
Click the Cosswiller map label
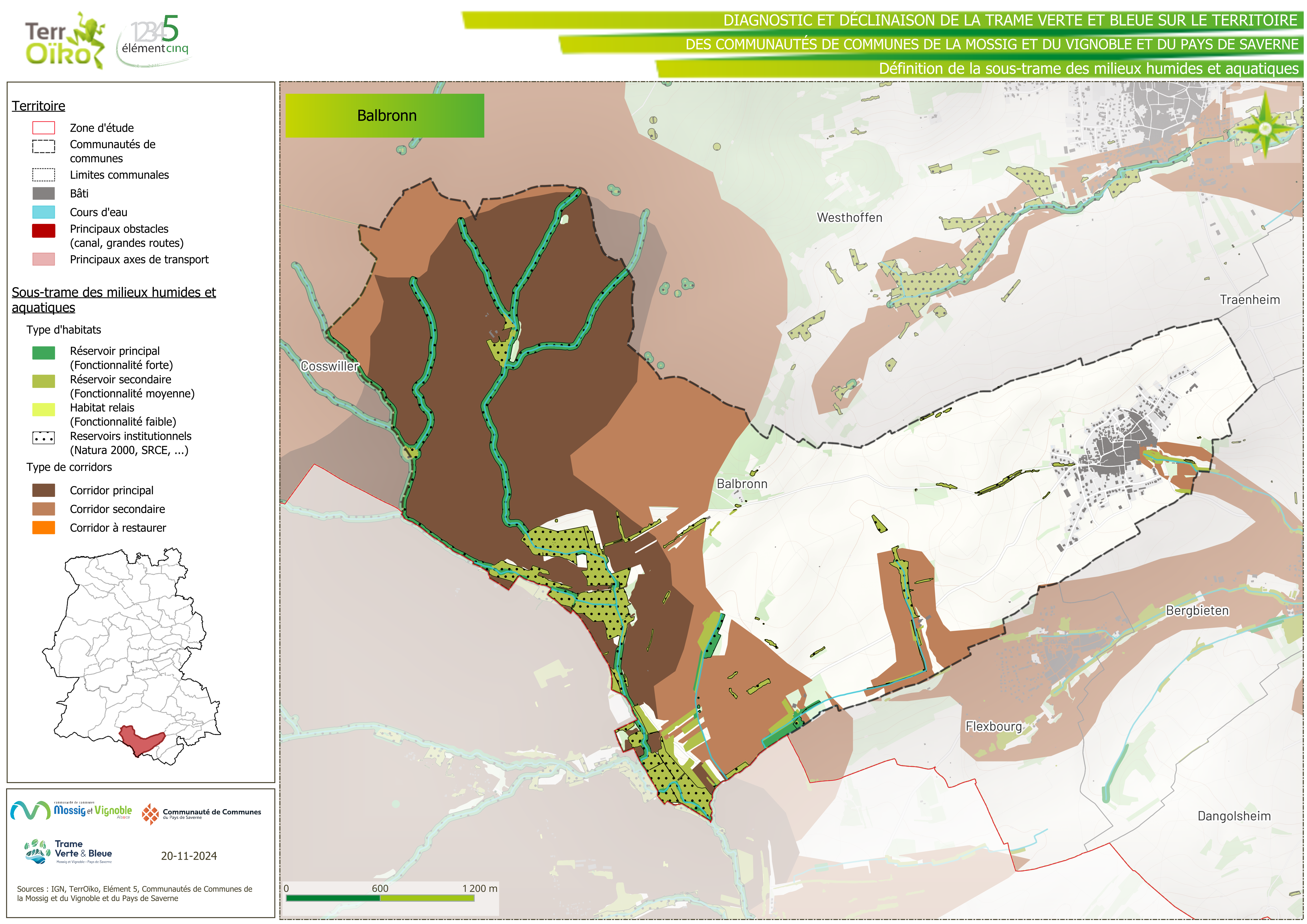coord(329,366)
